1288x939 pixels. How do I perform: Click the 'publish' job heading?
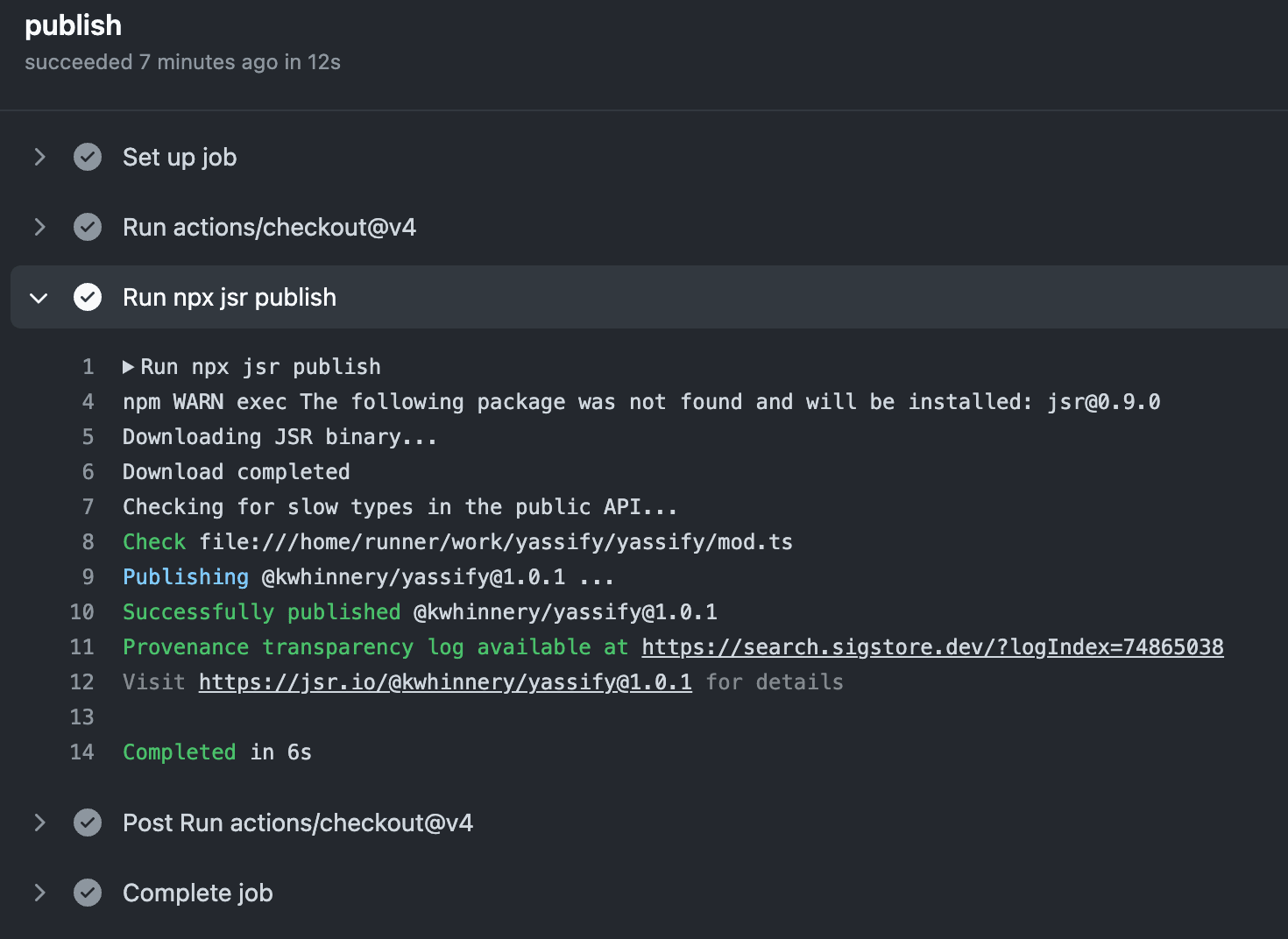[x=74, y=26]
